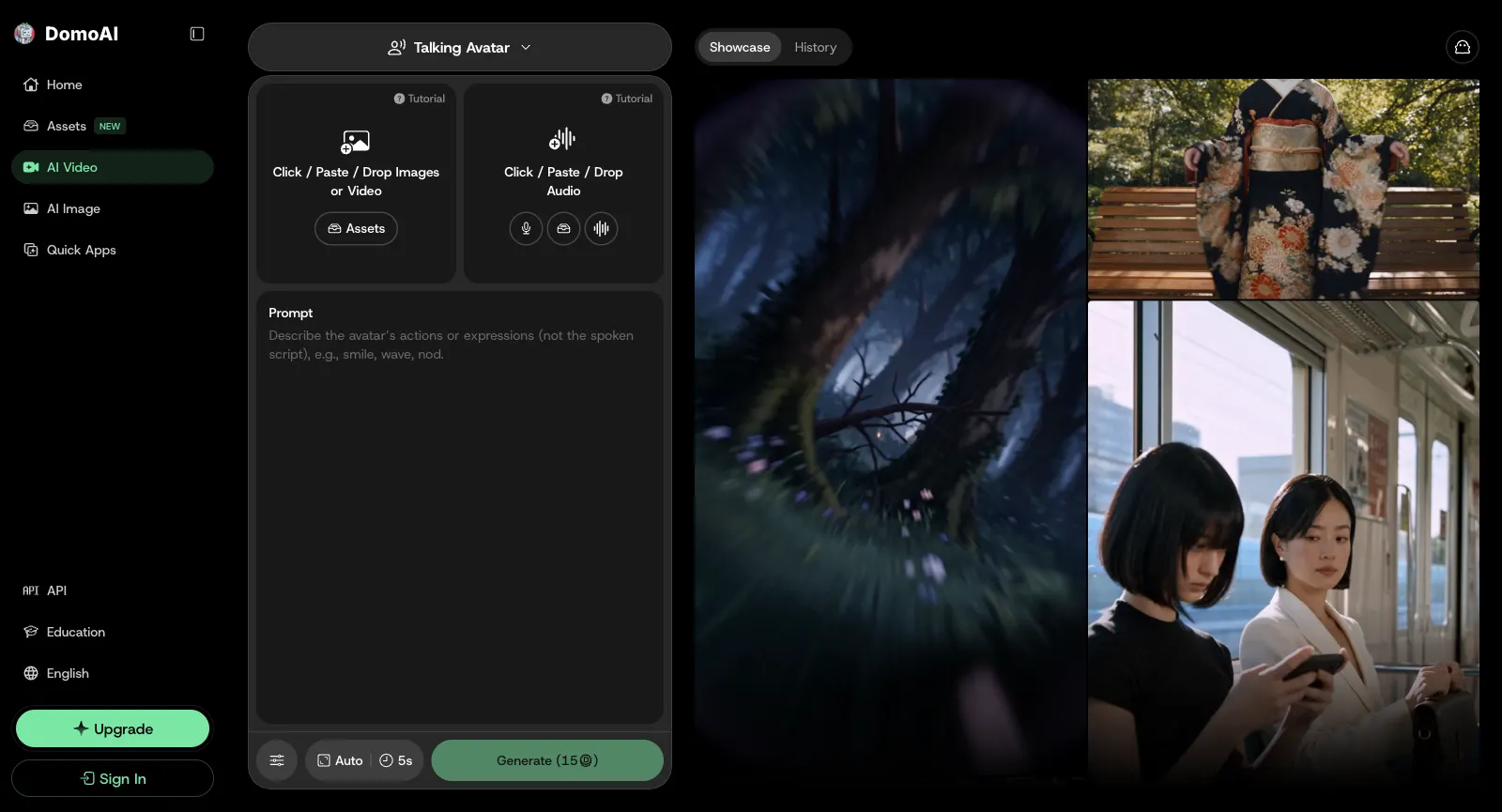Collapse the sidebar panel
This screenshot has width=1502, height=812.
pyautogui.click(x=197, y=34)
